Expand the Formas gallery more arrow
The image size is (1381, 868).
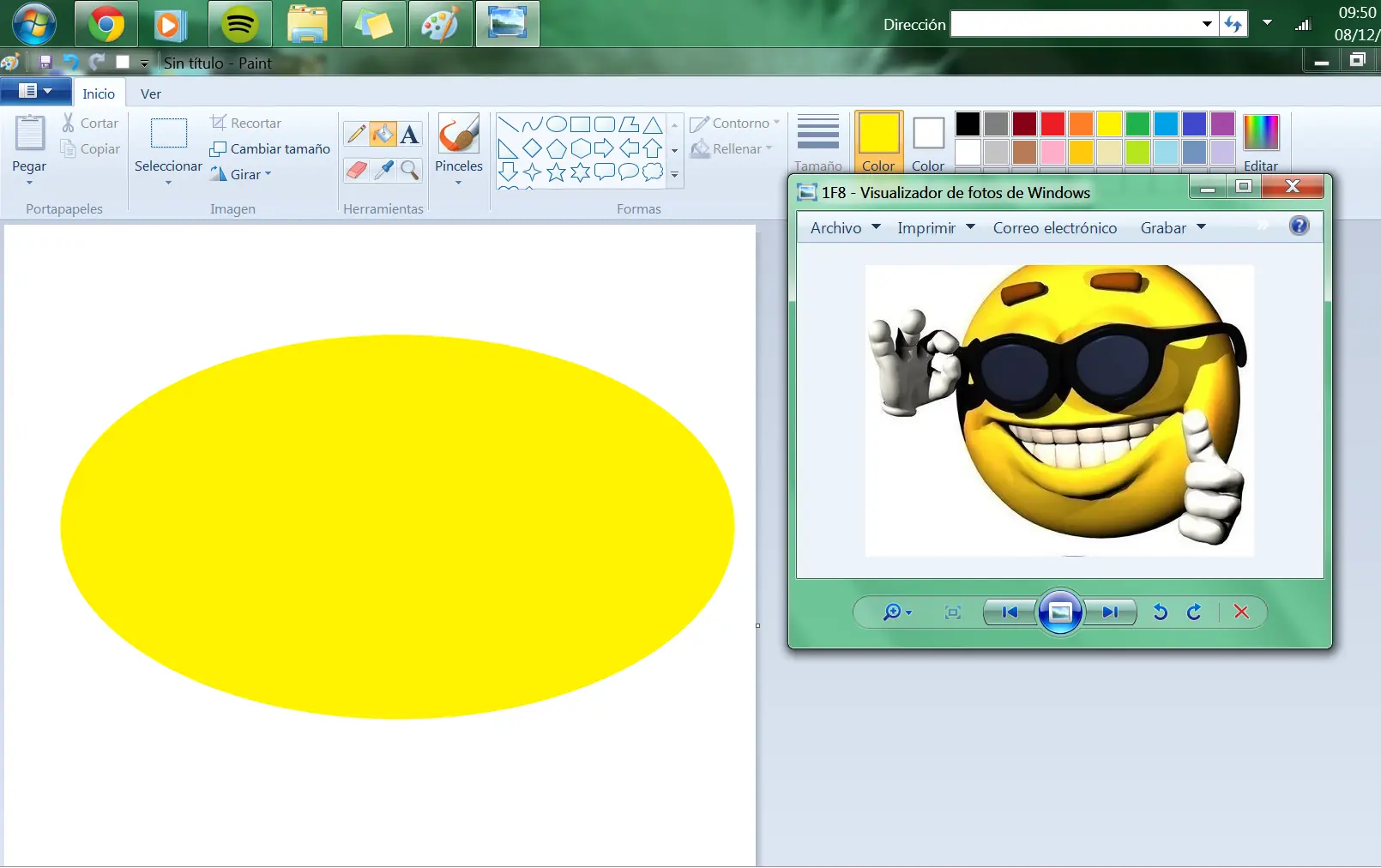pyautogui.click(x=675, y=174)
